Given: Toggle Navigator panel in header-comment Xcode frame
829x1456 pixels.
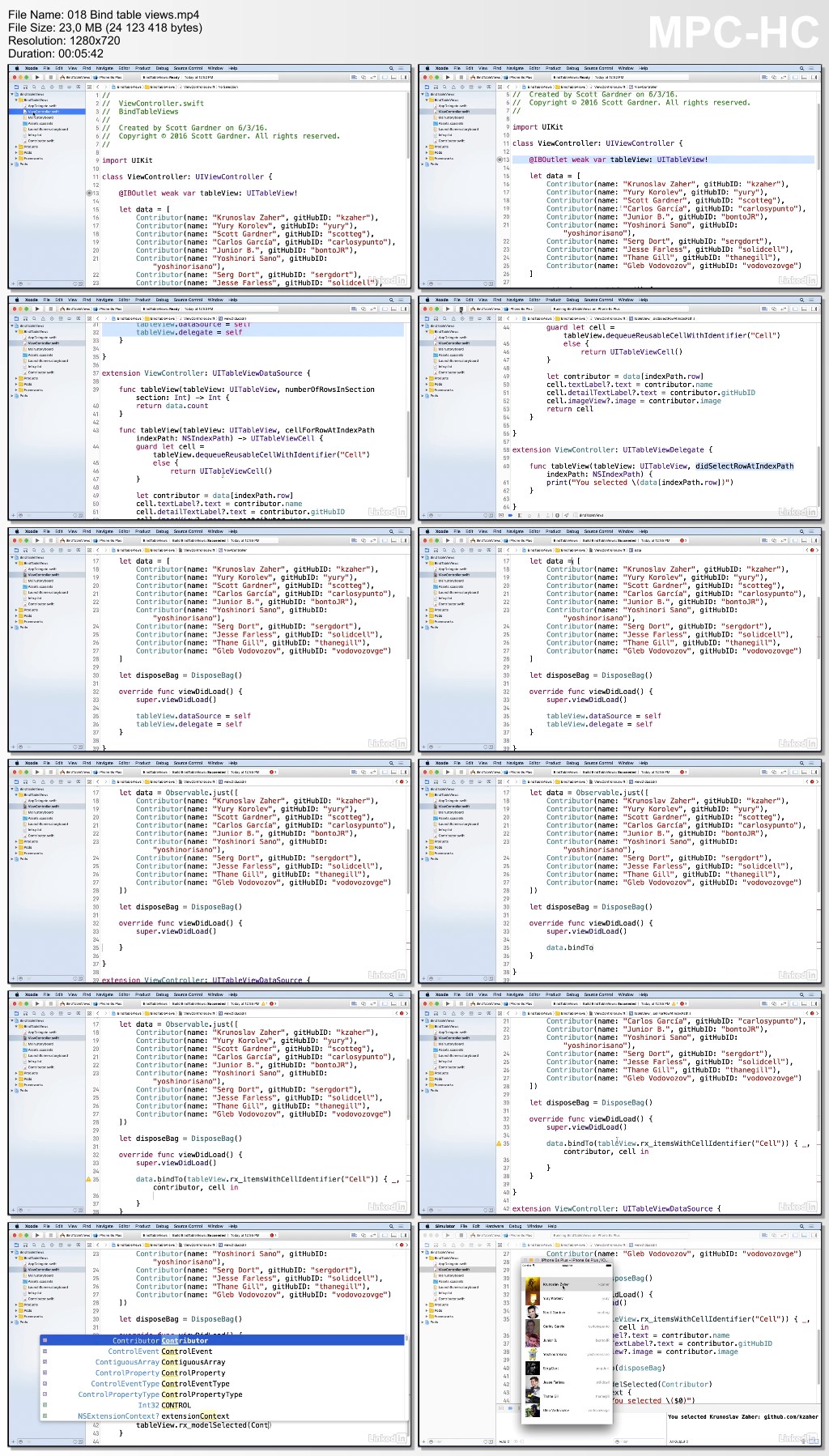Looking at the screenshot, I should point(385,78).
